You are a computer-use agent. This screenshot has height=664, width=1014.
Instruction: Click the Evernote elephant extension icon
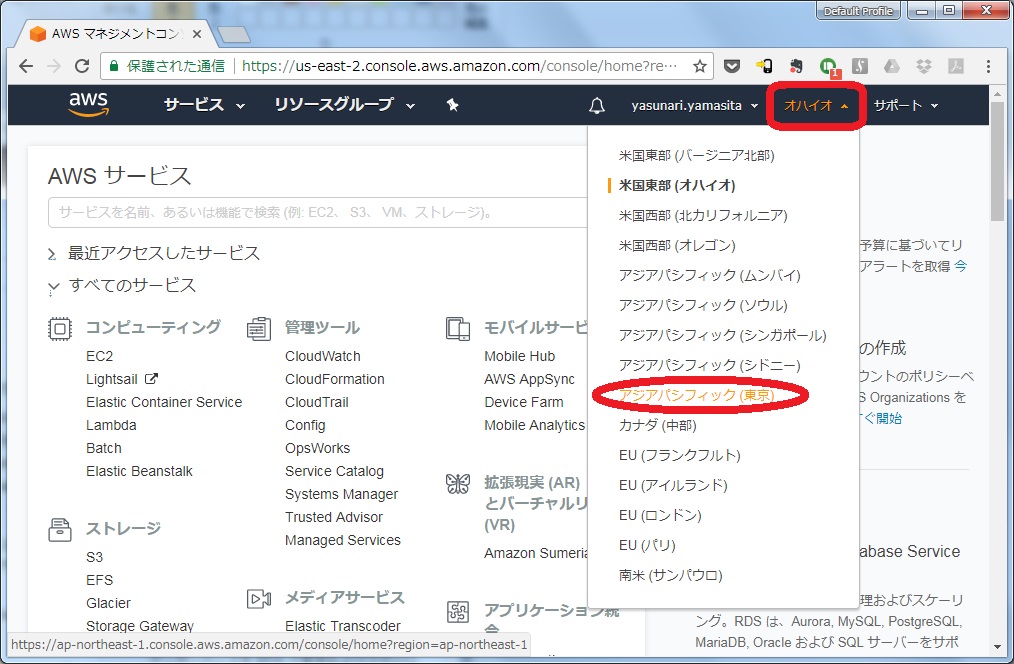tap(796, 66)
